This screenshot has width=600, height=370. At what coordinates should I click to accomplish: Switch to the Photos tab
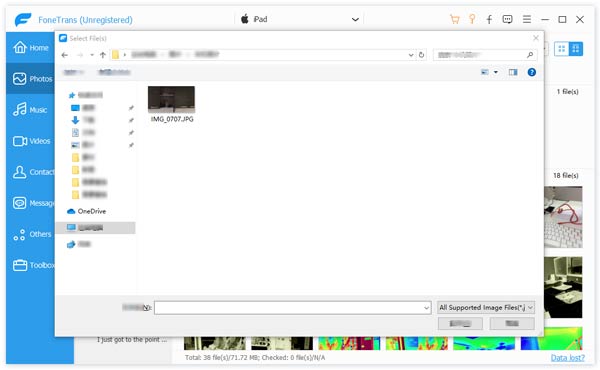click(x=31, y=78)
